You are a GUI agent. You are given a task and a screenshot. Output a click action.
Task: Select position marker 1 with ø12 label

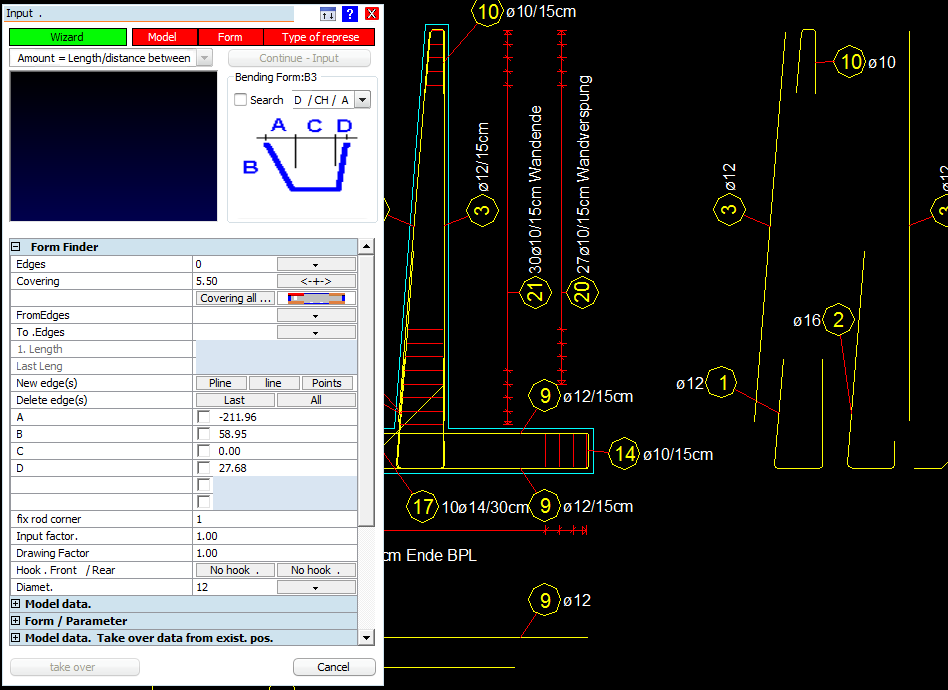tap(722, 382)
